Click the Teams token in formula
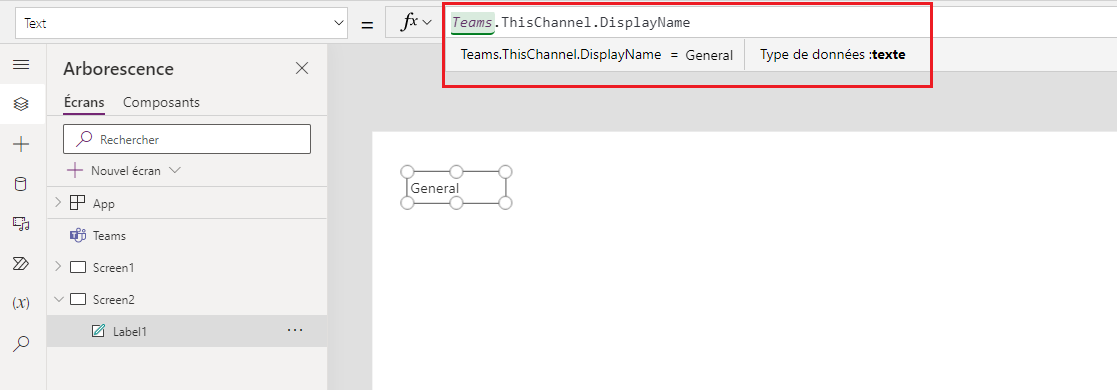The image size is (1117, 390). (x=472, y=23)
